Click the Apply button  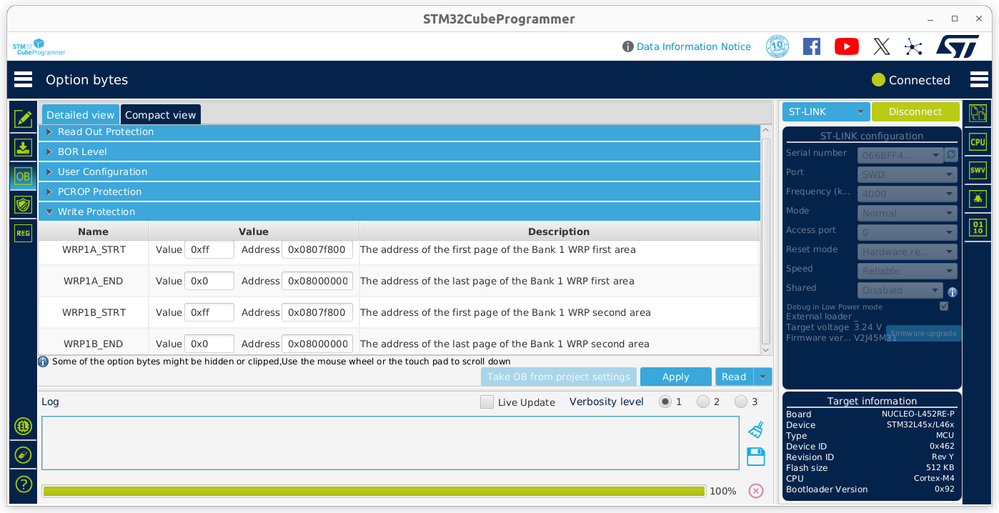[x=675, y=377]
